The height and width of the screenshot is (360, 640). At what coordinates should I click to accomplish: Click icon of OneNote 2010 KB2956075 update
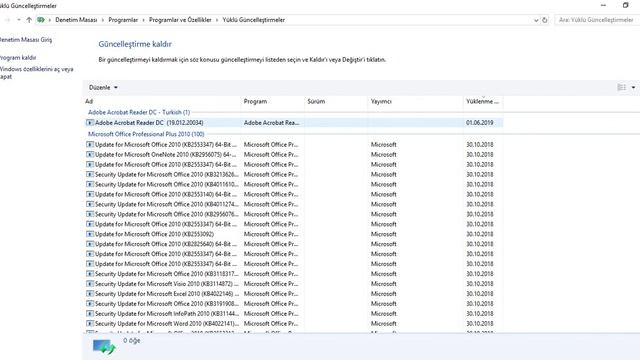click(90, 154)
